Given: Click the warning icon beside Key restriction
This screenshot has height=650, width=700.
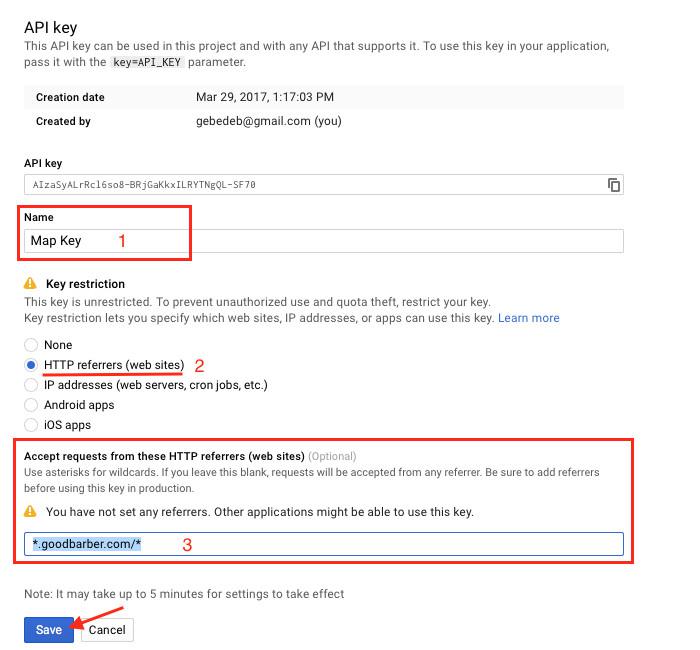Looking at the screenshot, I should pyautogui.click(x=30, y=284).
